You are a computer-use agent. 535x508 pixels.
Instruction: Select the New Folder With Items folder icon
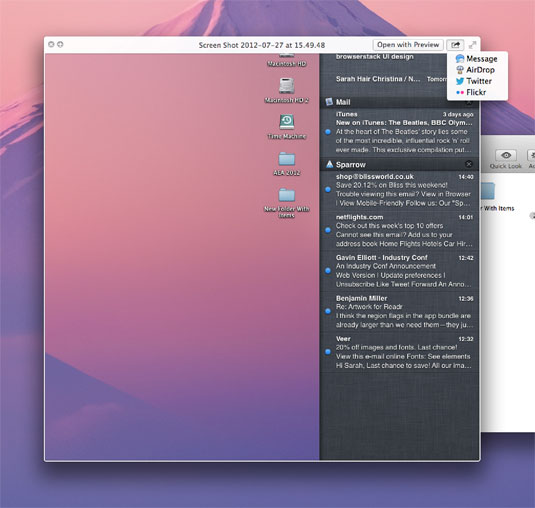pos(287,195)
